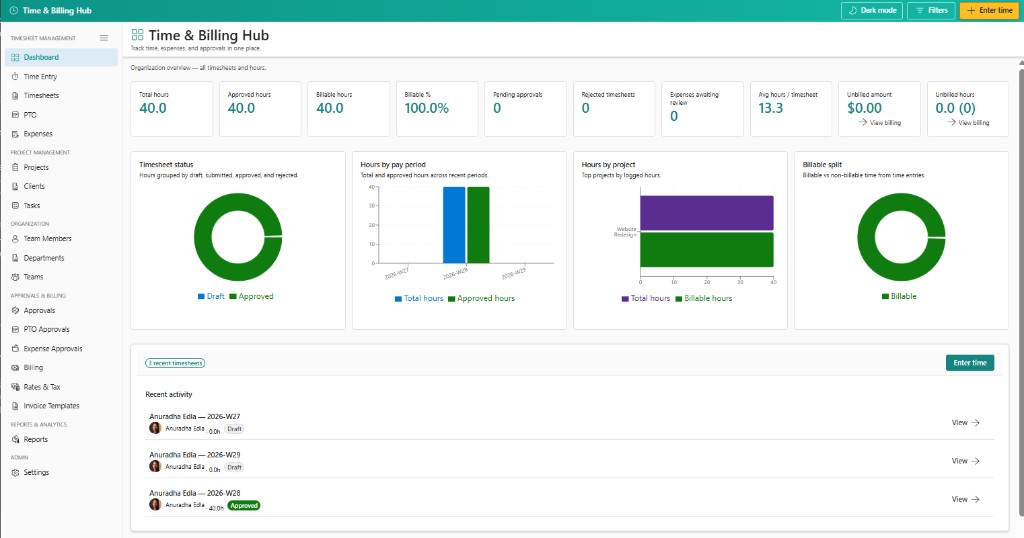
Task: Click the Team Members person icon
Action: point(15,238)
